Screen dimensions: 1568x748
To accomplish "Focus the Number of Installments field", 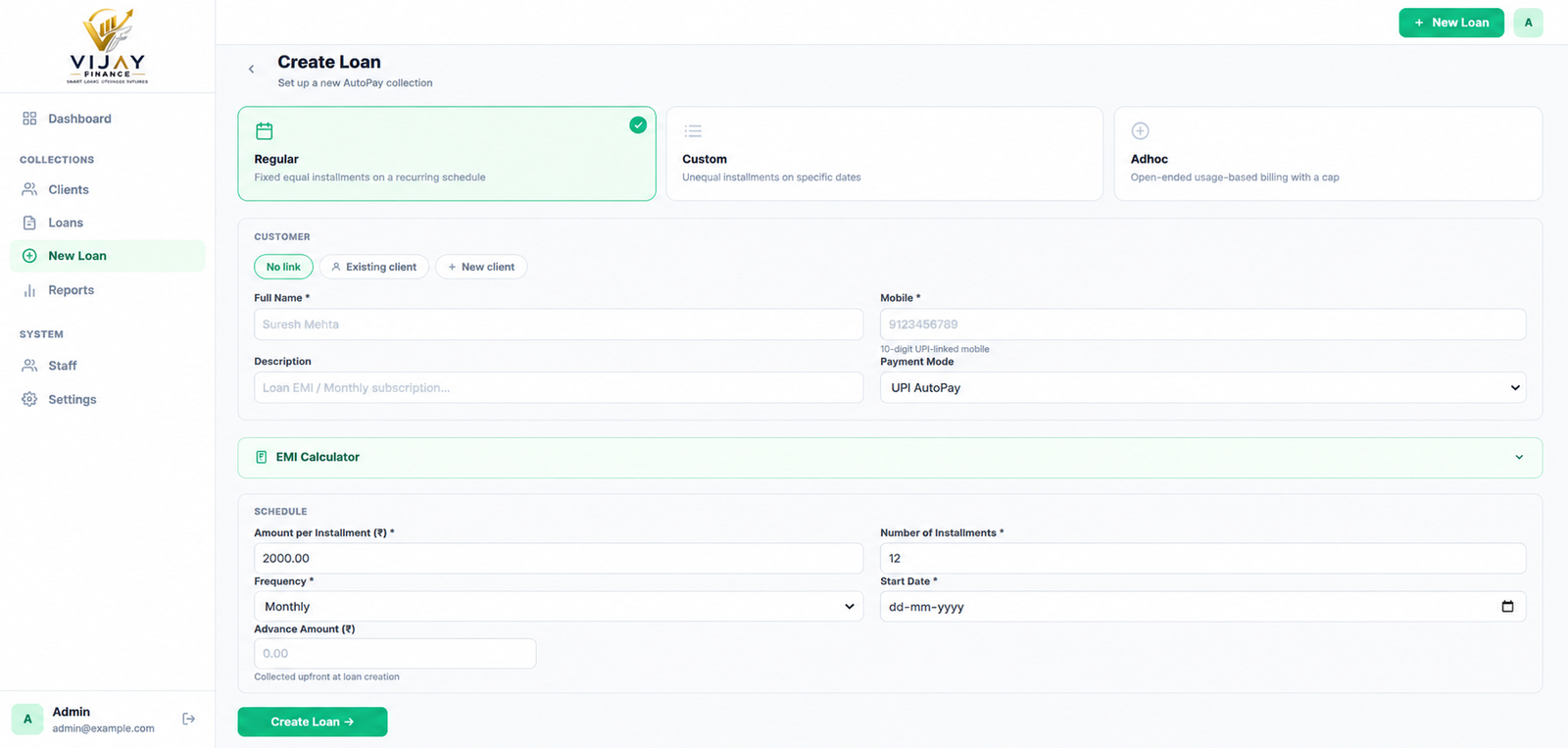I will (x=1202, y=558).
